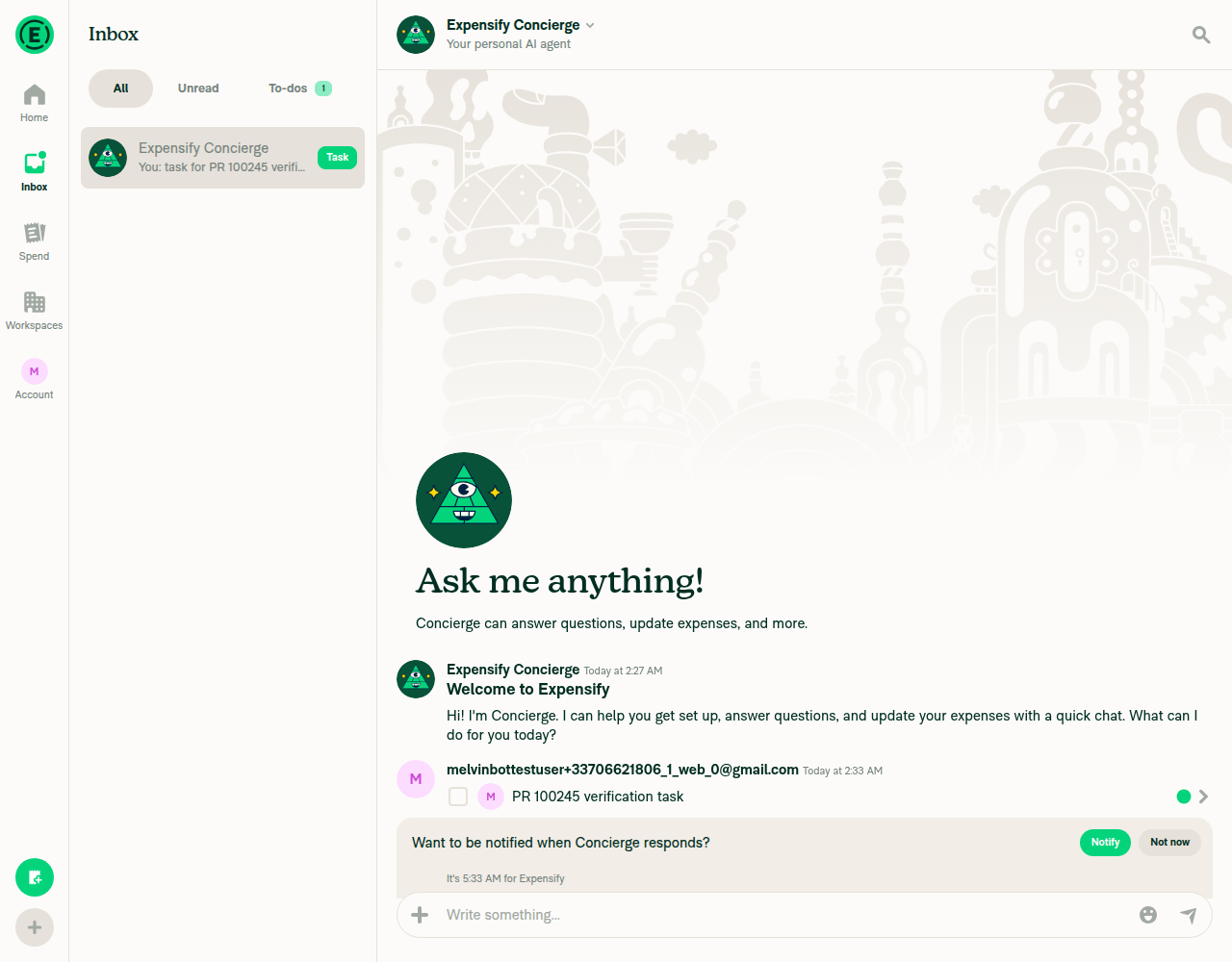Dismiss notification prompt with Not now
This screenshot has height=962, width=1232.
(1169, 843)
